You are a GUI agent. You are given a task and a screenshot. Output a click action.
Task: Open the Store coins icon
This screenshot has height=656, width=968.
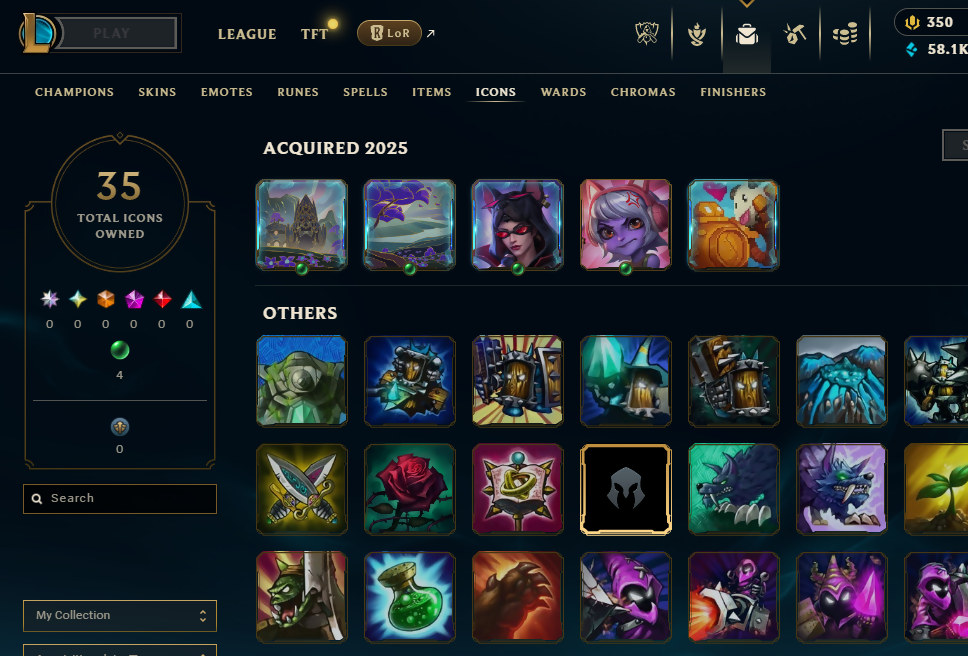click(845, 35)
